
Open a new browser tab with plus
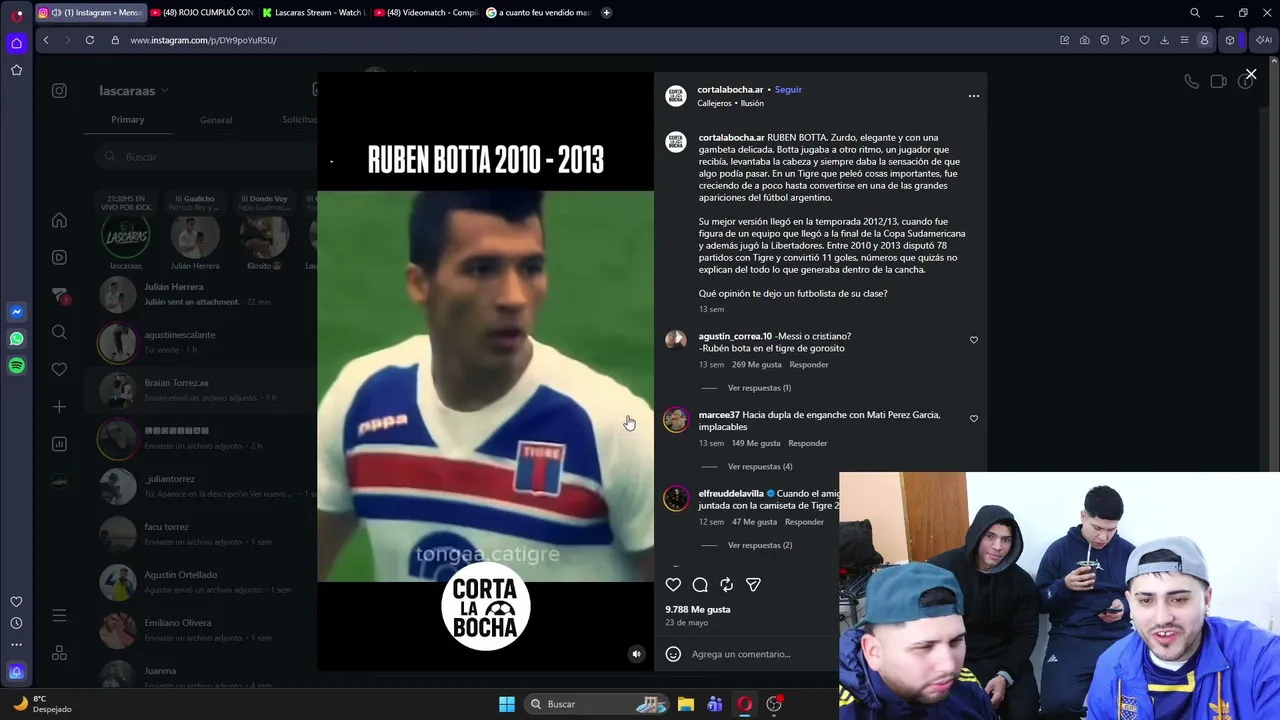pos(606,13)
